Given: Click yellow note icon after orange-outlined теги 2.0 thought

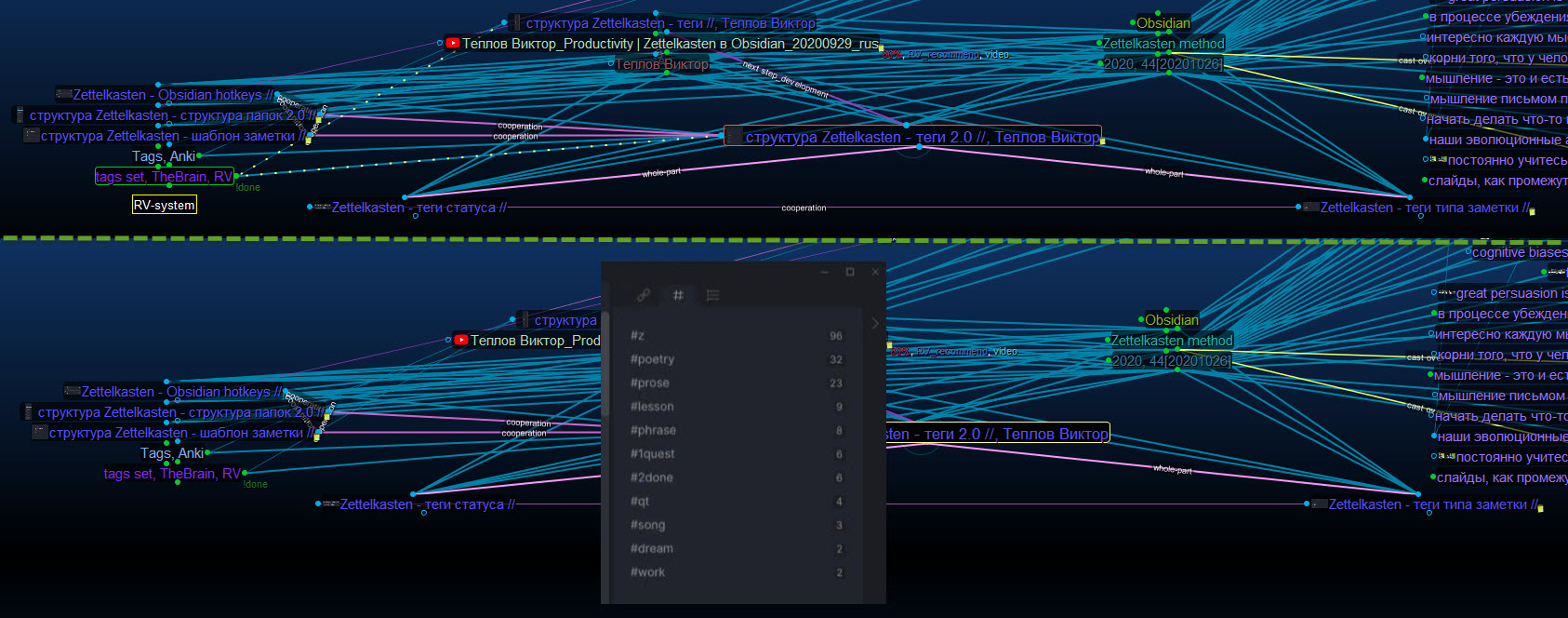Looking at the screenshot, I should pos(1103,141).
